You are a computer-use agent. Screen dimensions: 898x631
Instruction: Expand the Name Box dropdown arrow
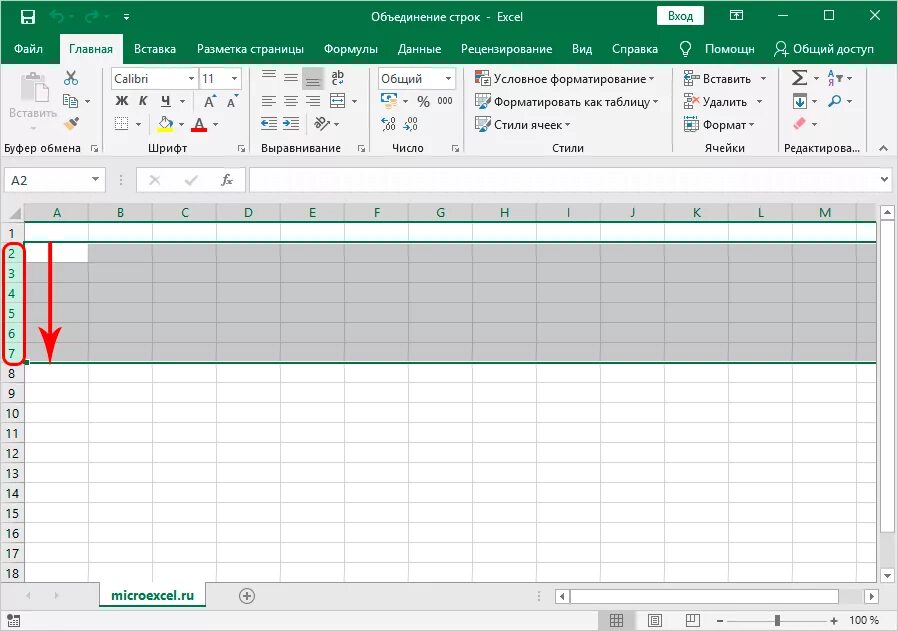tap(95, 180)
